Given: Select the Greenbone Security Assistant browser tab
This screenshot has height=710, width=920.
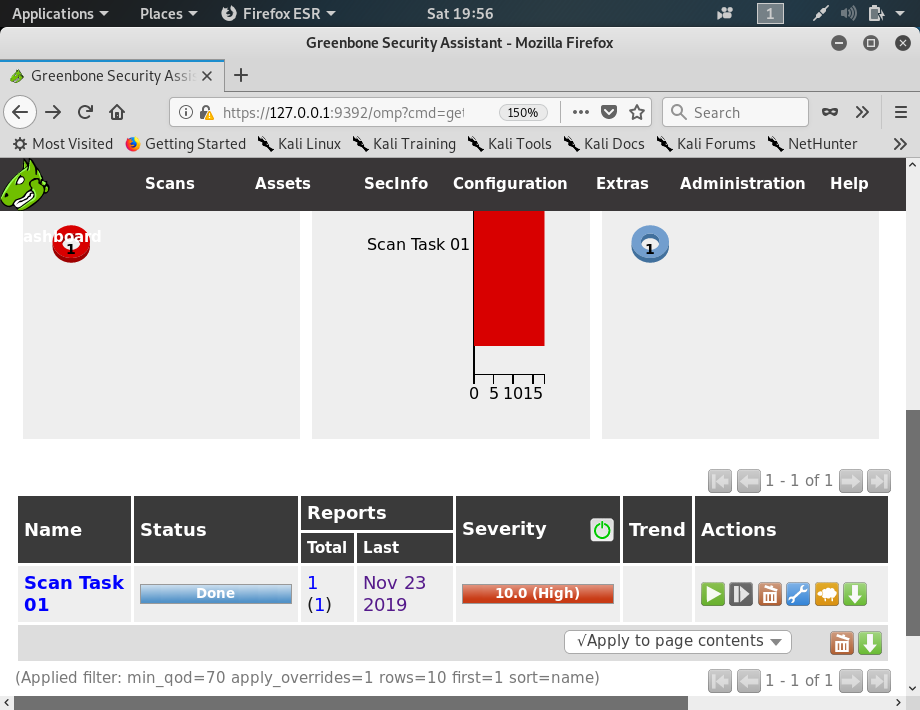Looking at the screenshot, I should click(x=111, y=76).
